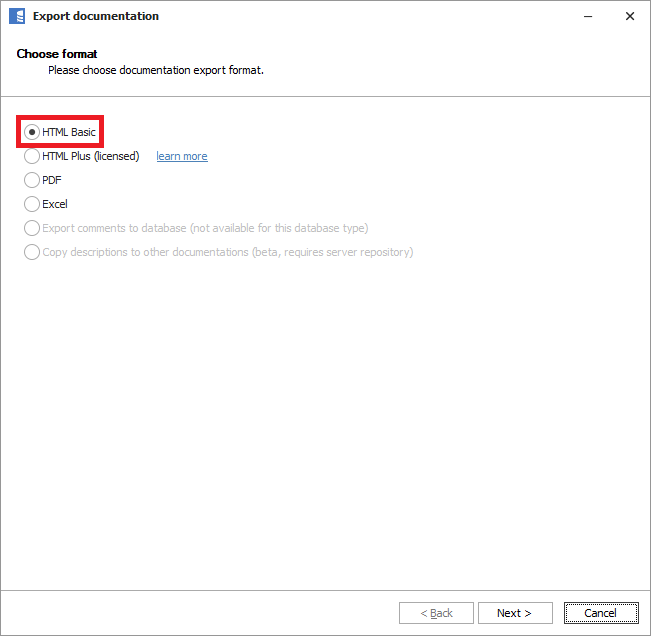Choose Copy descriptions to other documentations
The width and height of the screenshot is (651, 636).
click(x=32, y=252)
